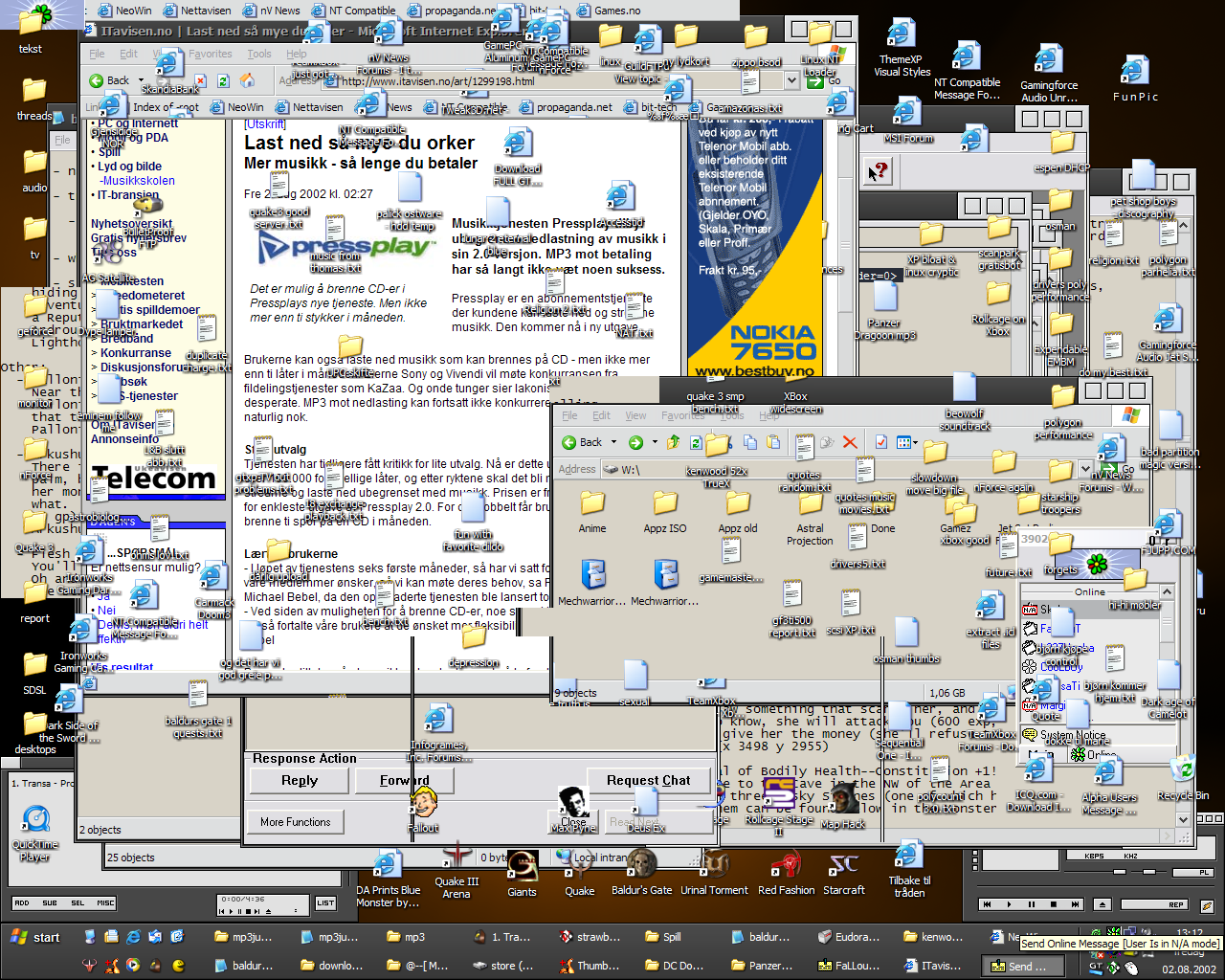Open View menu in W:\ Explorer

click(x=635, y=415)
